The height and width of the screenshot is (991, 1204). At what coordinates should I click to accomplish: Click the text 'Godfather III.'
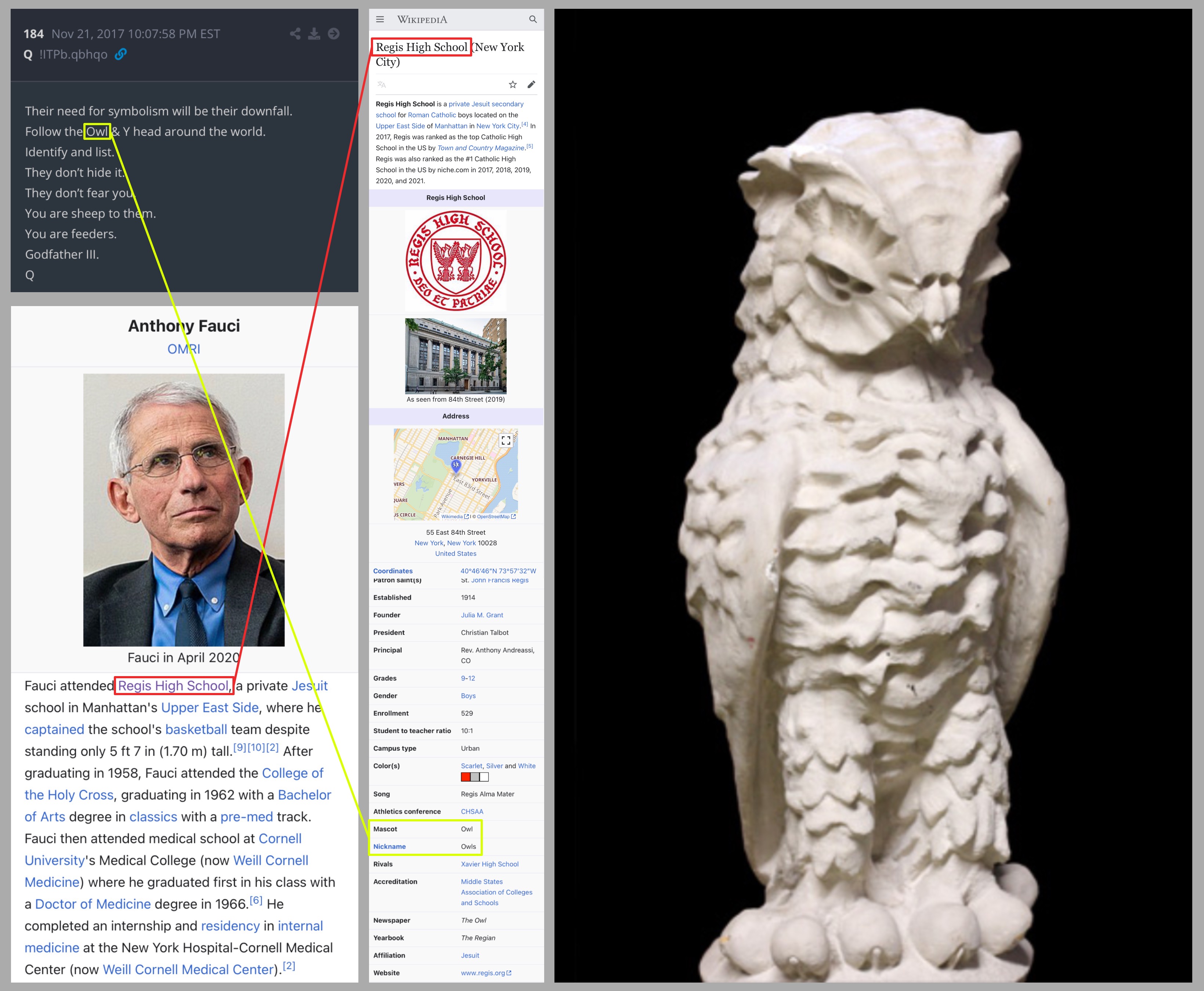[62, 255]
